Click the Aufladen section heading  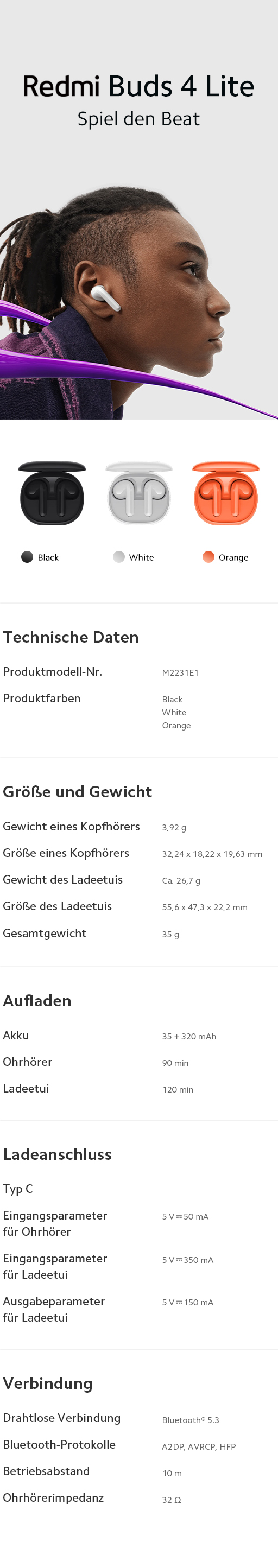37,1001
